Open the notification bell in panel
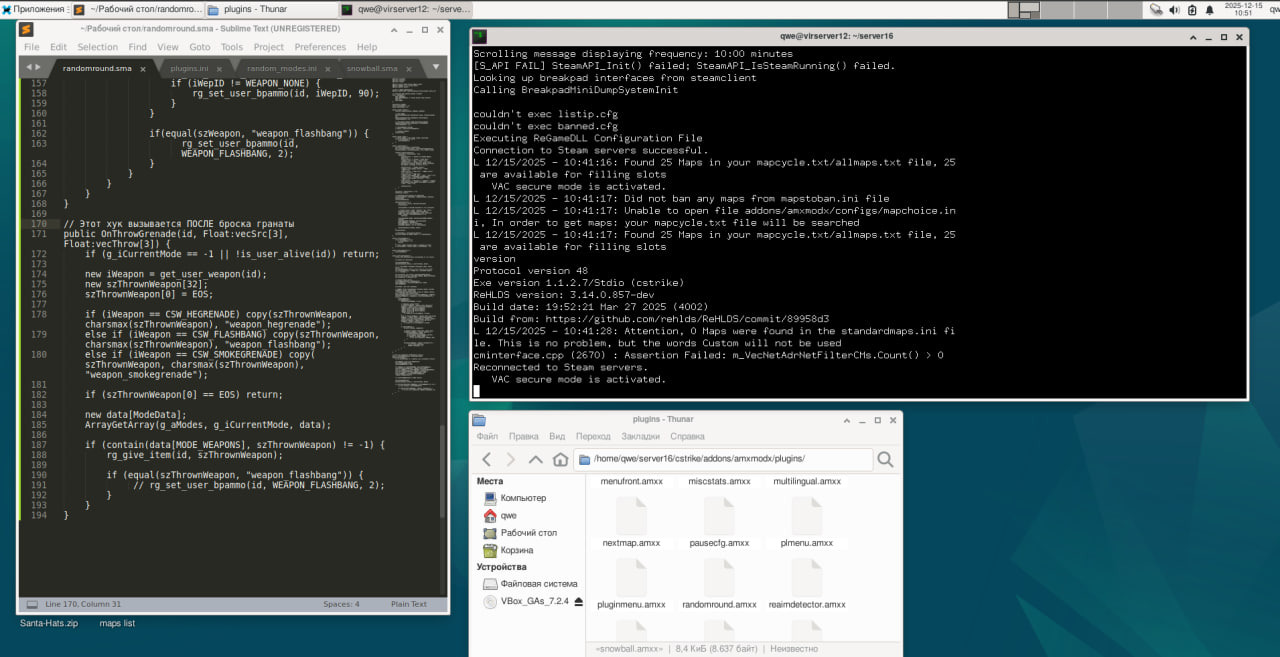This screenshot has height=657, width=1280. [x=1208, y=9]
